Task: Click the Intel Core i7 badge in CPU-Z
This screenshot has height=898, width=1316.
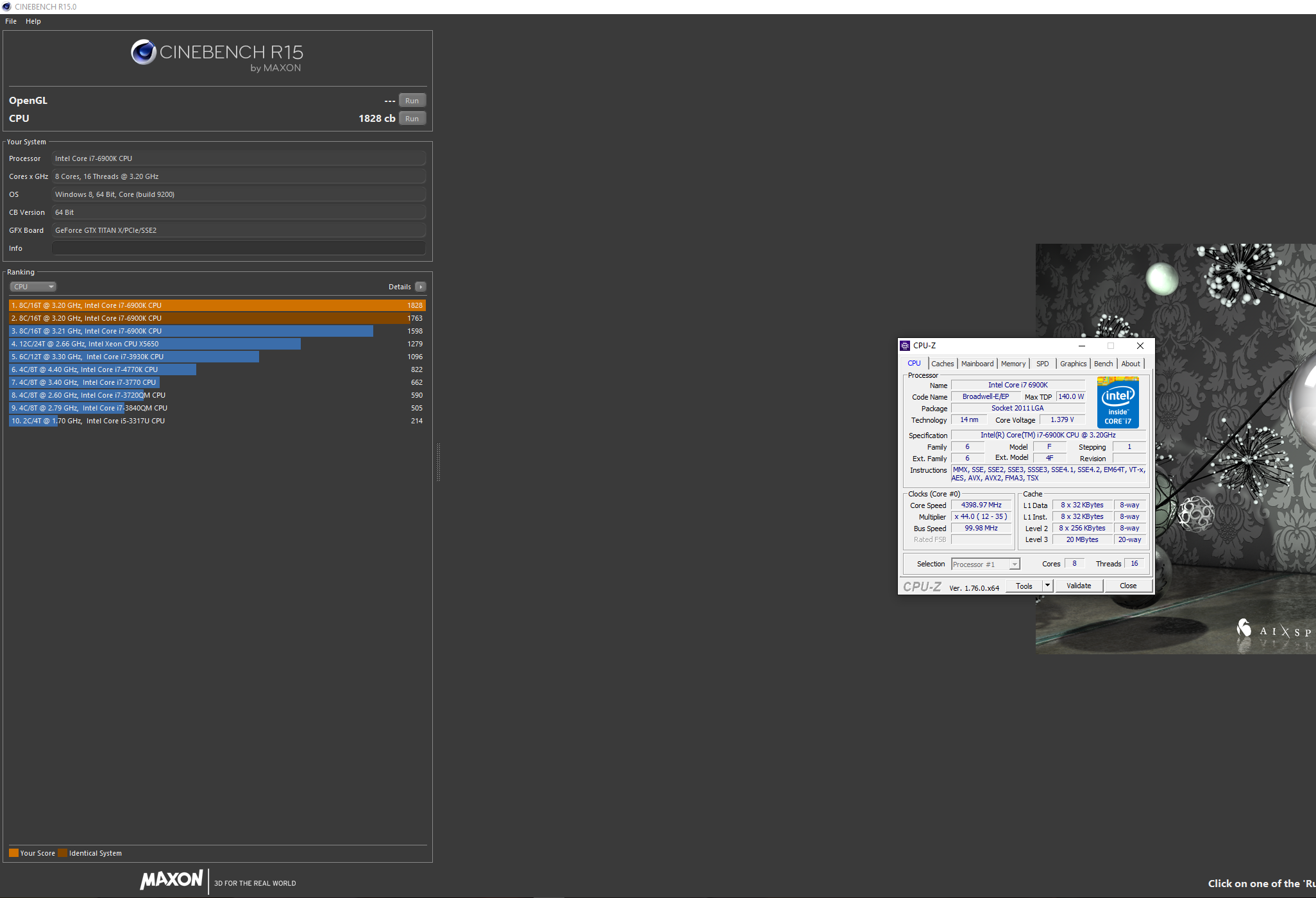Action: tap(1118, 403)
